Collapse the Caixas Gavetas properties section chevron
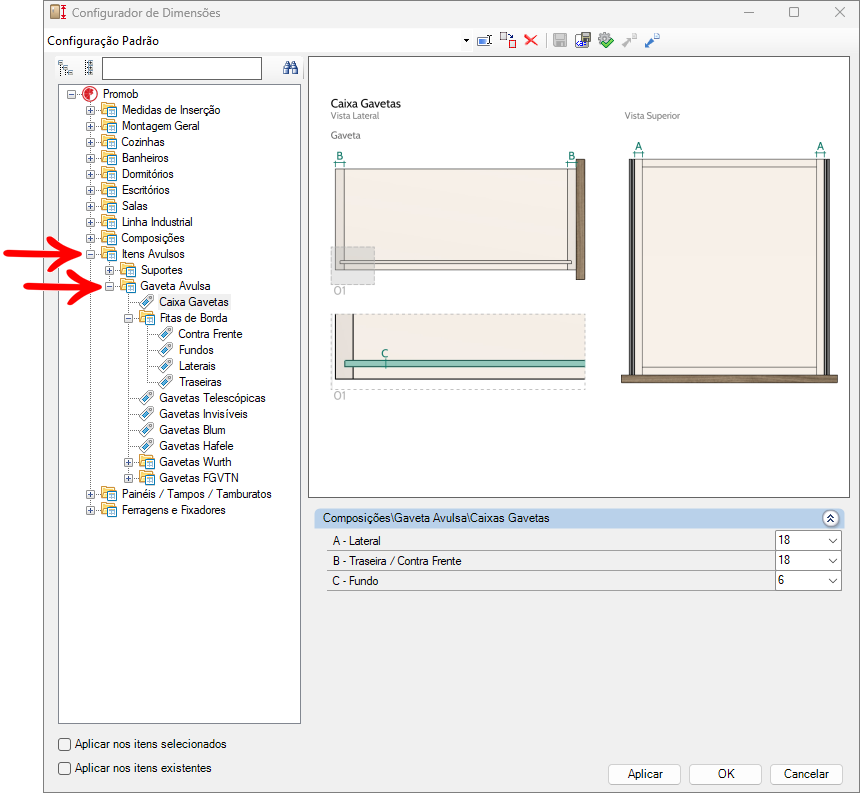860x793 pixels. pyautogui.click(x=830, y=518)
